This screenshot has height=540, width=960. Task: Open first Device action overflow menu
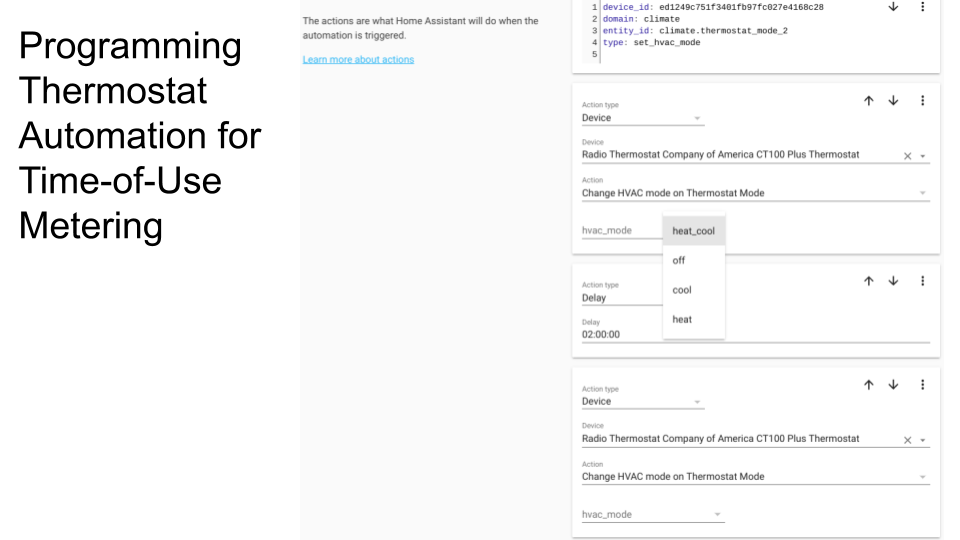tap(923, 100)
